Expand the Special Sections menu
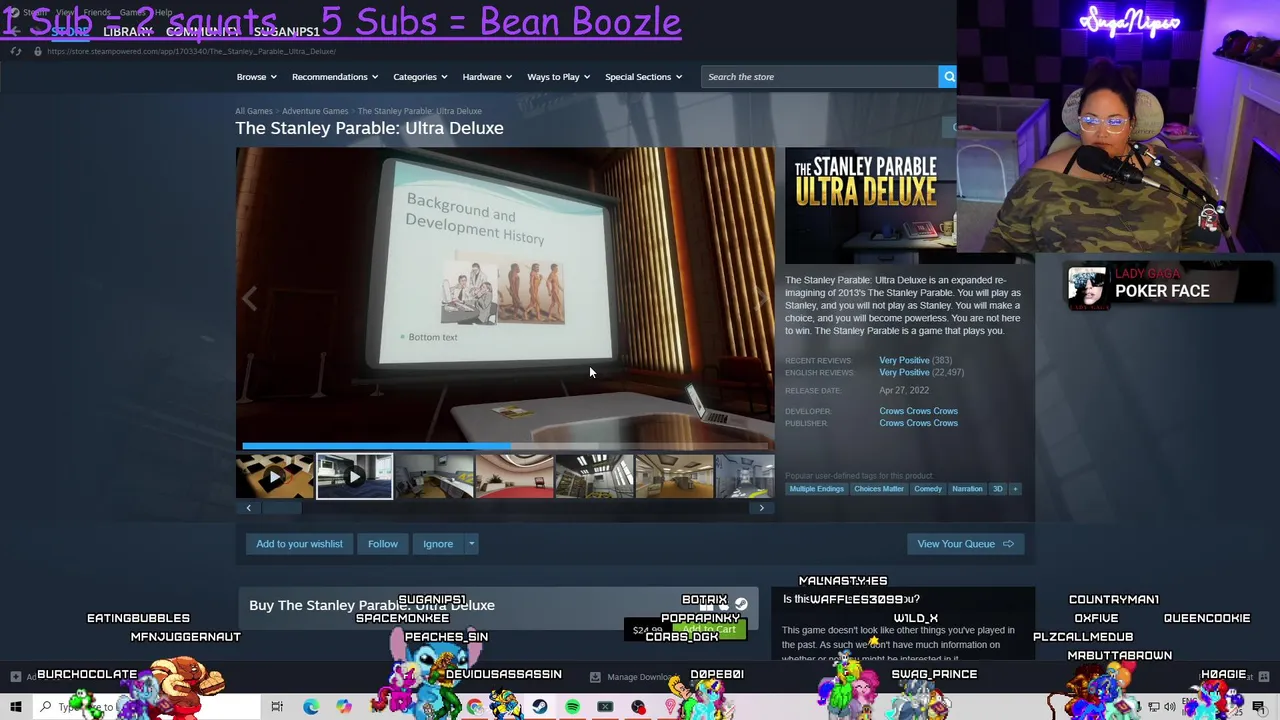The height and width of the screenshot is (720, 1280). point(643,77)
